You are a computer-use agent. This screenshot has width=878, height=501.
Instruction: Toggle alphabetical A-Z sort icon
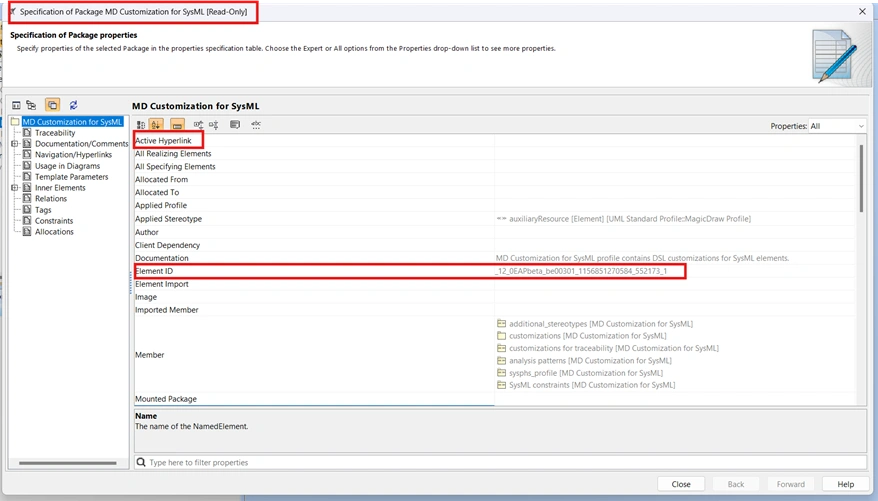pyautogui.click(x=156, y=124)
